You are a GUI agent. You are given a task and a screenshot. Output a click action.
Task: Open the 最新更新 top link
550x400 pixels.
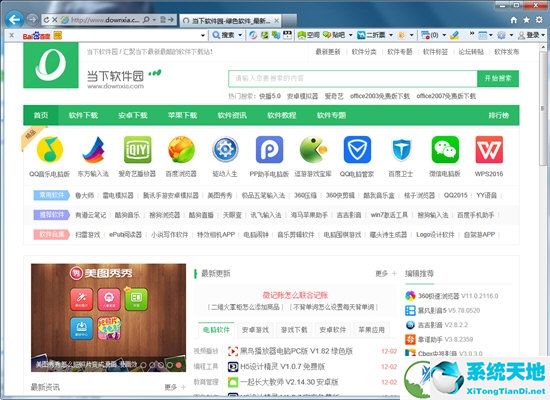[x=328, y=52]
